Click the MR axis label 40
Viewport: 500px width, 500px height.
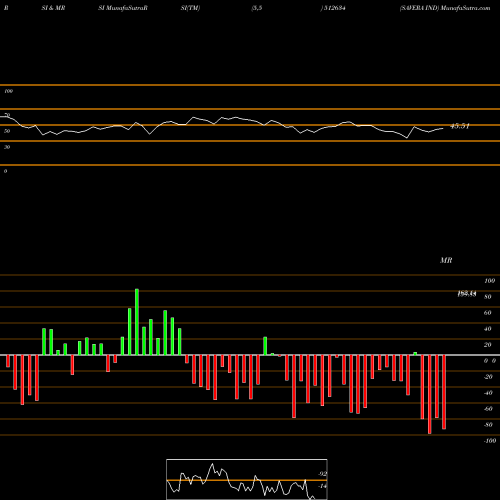coord(488,329)
